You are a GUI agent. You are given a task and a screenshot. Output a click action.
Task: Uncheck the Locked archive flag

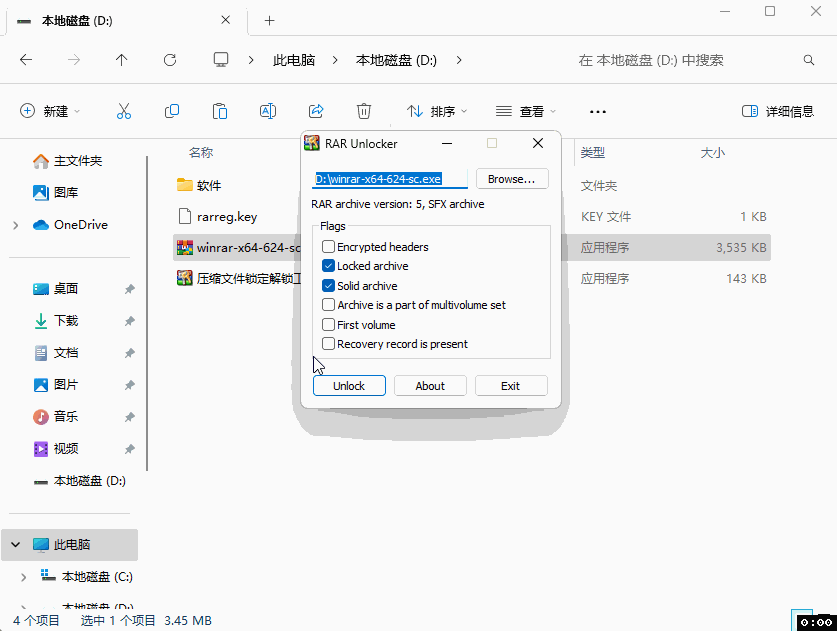point(328,266)
